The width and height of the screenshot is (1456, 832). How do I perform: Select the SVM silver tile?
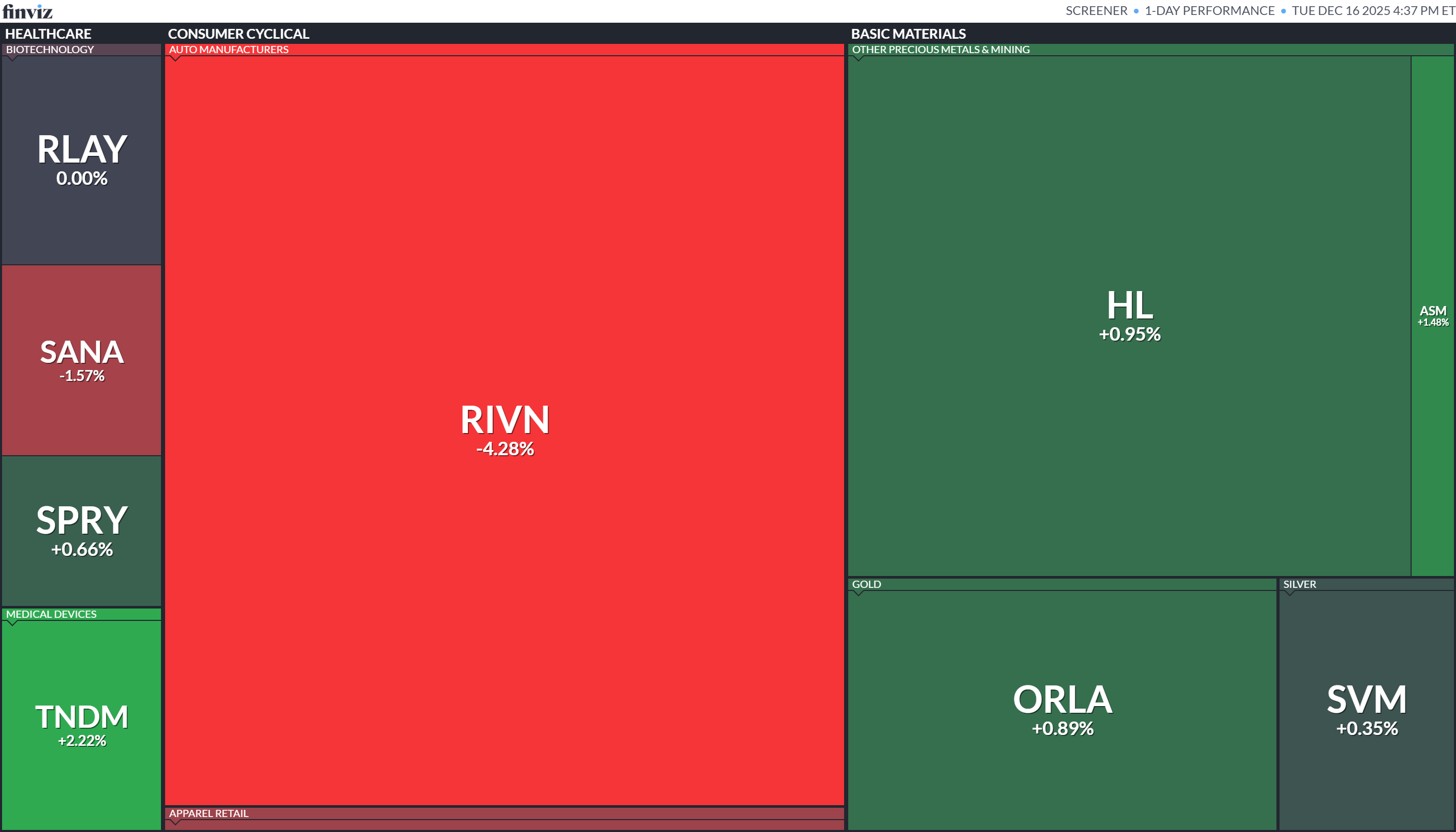tap(1366, 709)
